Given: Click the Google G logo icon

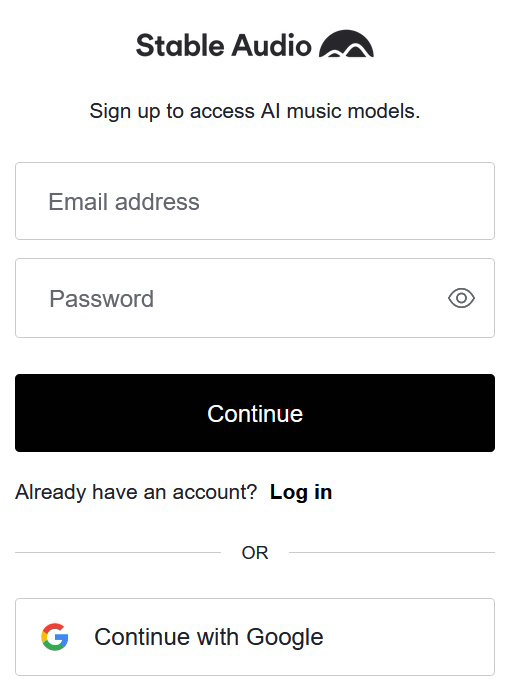Looking at the screenshot, I should tap(55, 636).
